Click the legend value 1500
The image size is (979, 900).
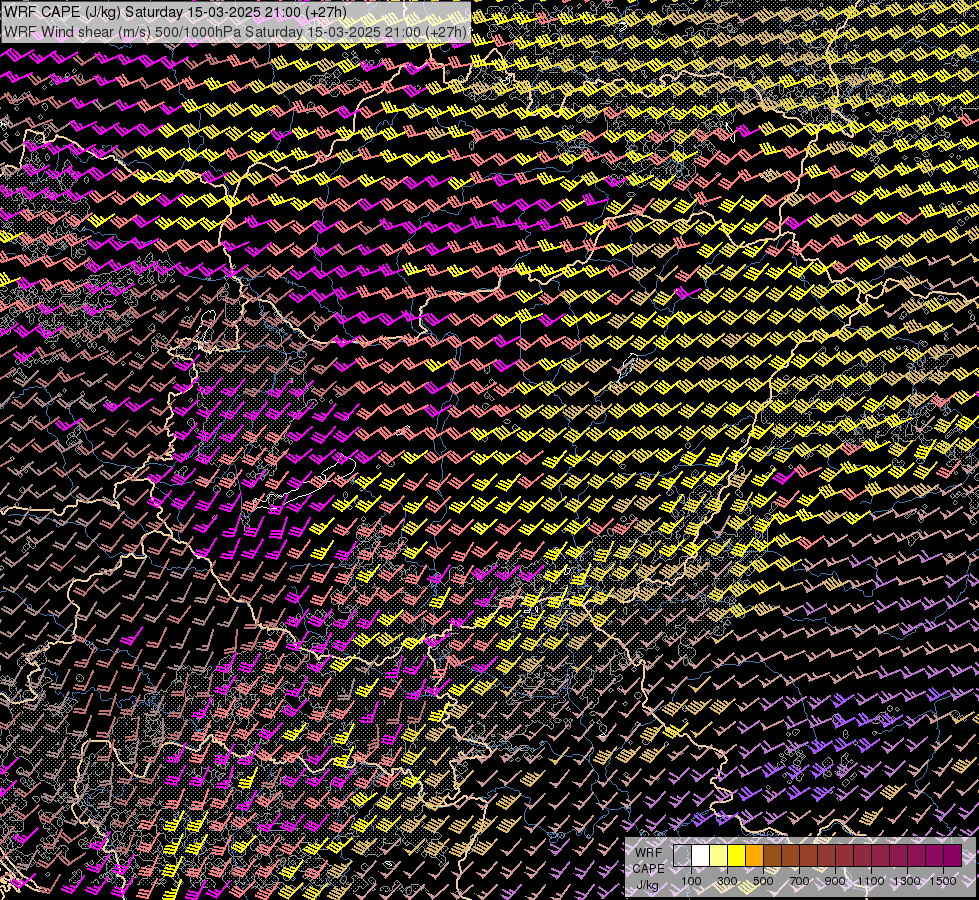943,881
